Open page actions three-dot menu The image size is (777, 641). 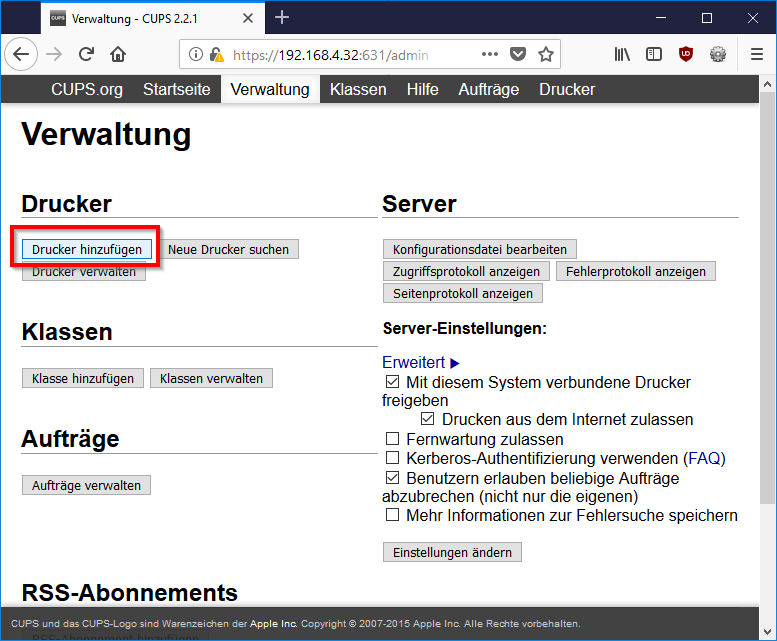pos(490,54)
